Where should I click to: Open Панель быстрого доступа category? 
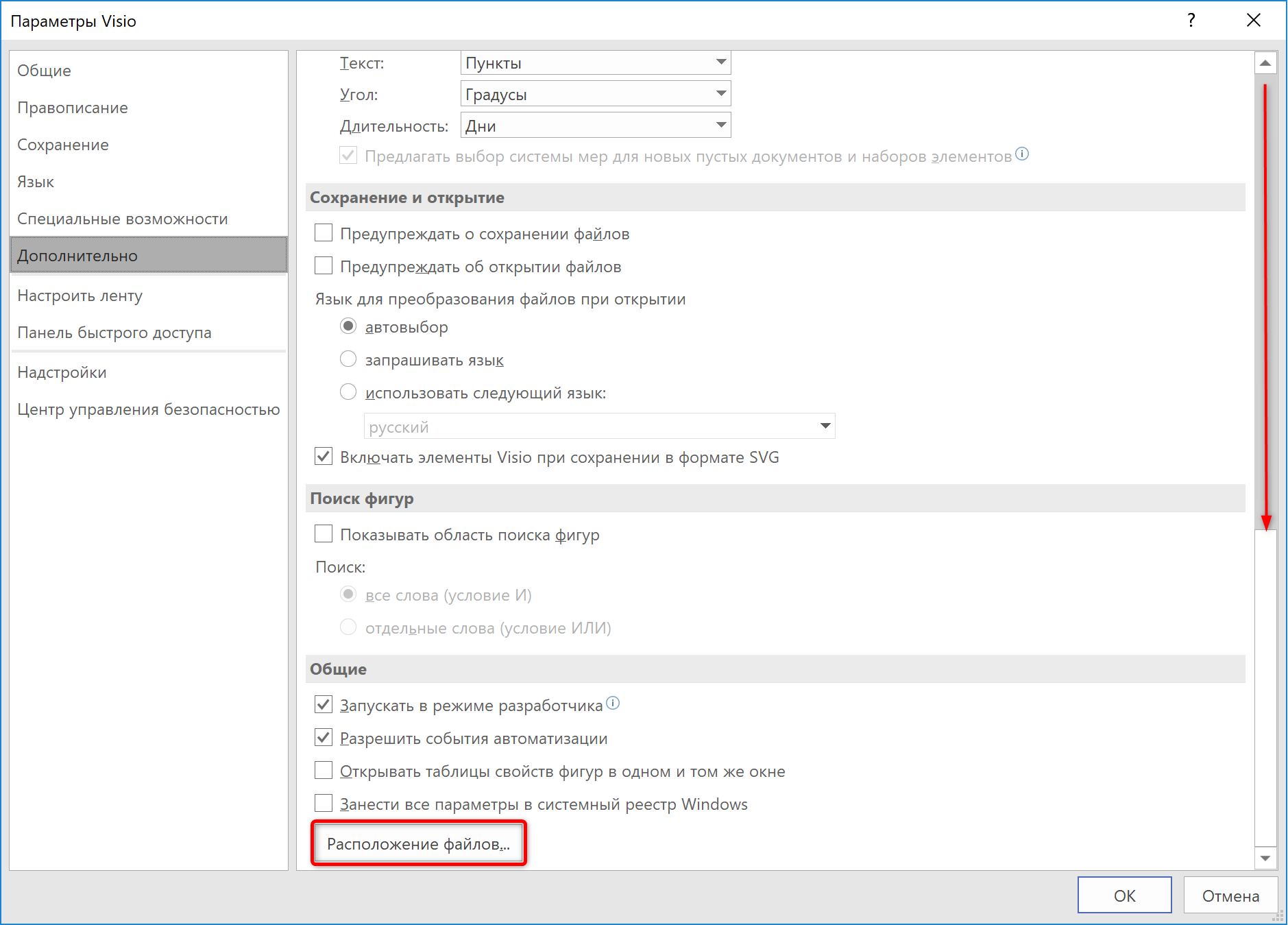tap(149, 333)
